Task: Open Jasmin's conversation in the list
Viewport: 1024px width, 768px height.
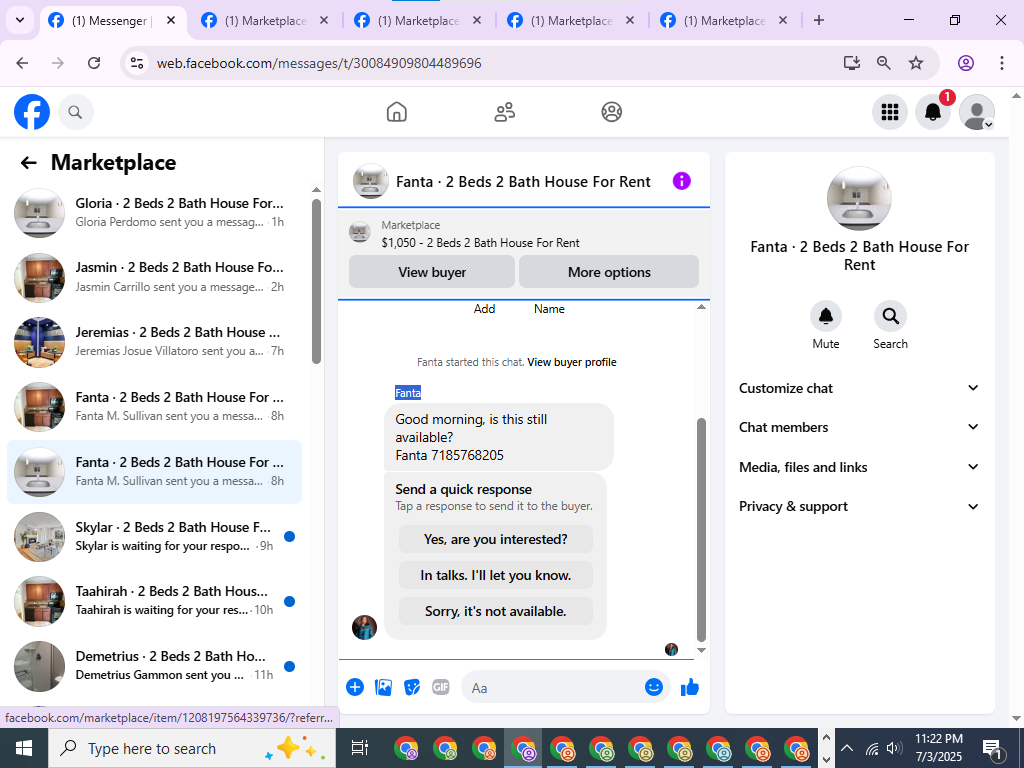Action: click(155, 278)
